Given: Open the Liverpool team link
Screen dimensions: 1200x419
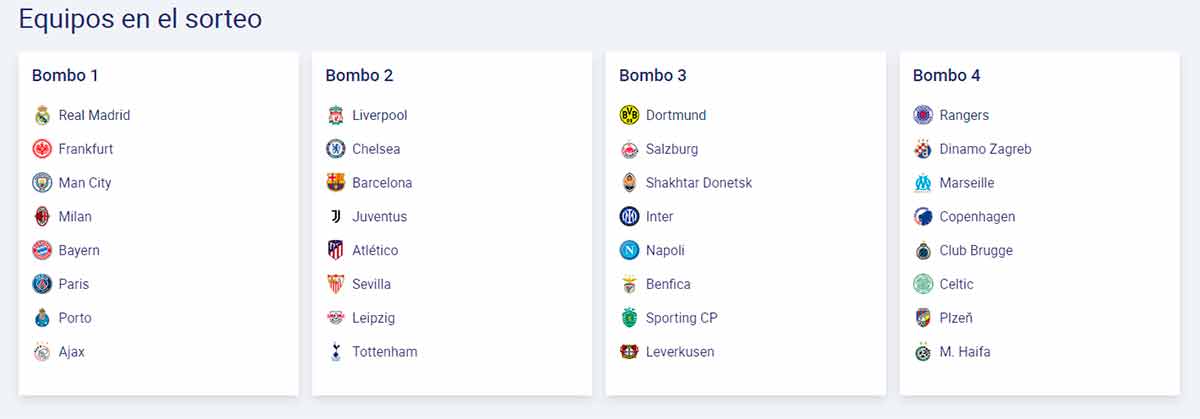Looking at the screenshot, I should pos(380,115).
